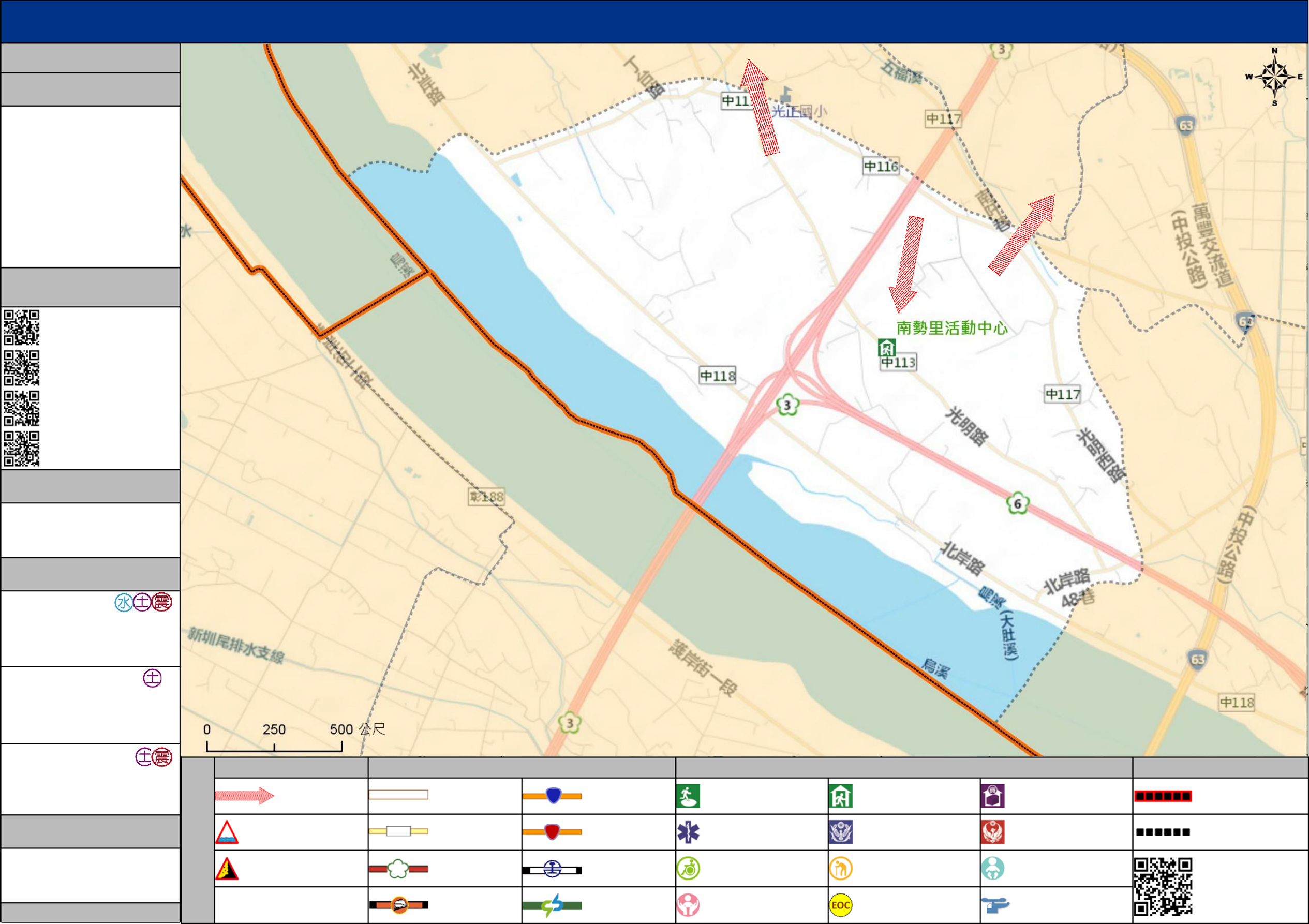Select the 震 badge next to the 水 badge row
Screen dimensions: 1309x924
point(162,602)
